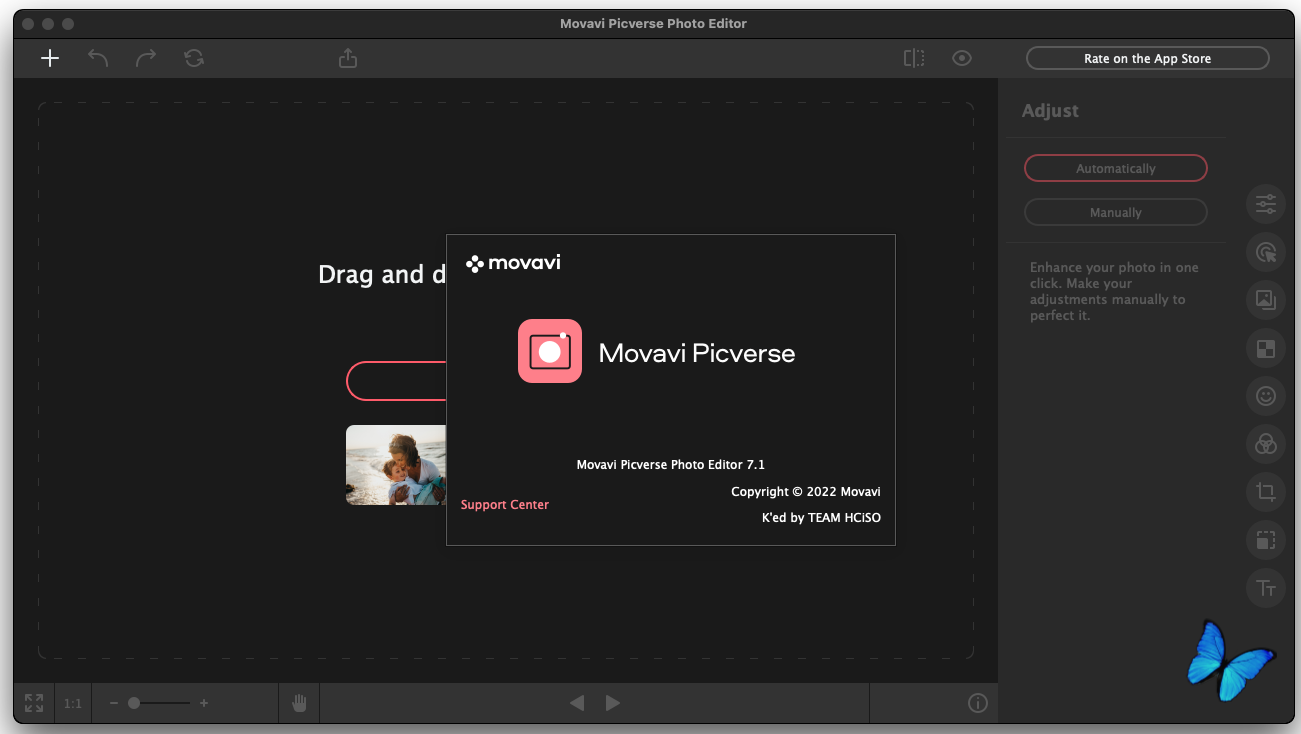Open the export share icon

(x=348, y=58)
